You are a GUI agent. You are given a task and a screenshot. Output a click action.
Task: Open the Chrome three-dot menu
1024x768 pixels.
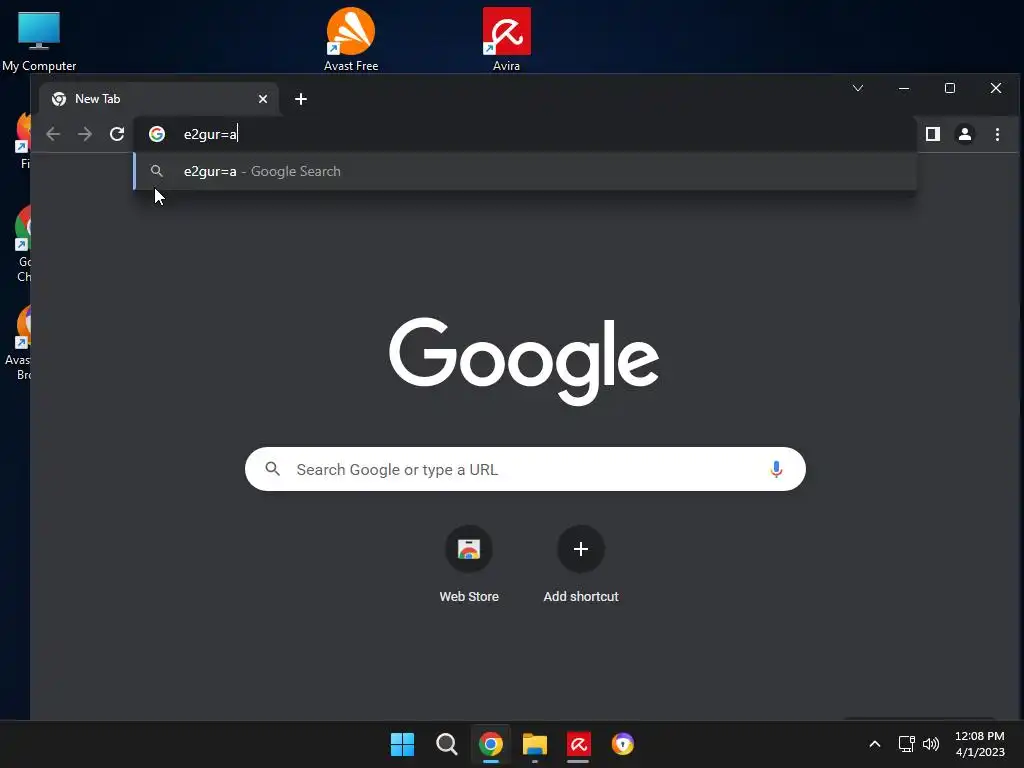[x=997, y=134]
